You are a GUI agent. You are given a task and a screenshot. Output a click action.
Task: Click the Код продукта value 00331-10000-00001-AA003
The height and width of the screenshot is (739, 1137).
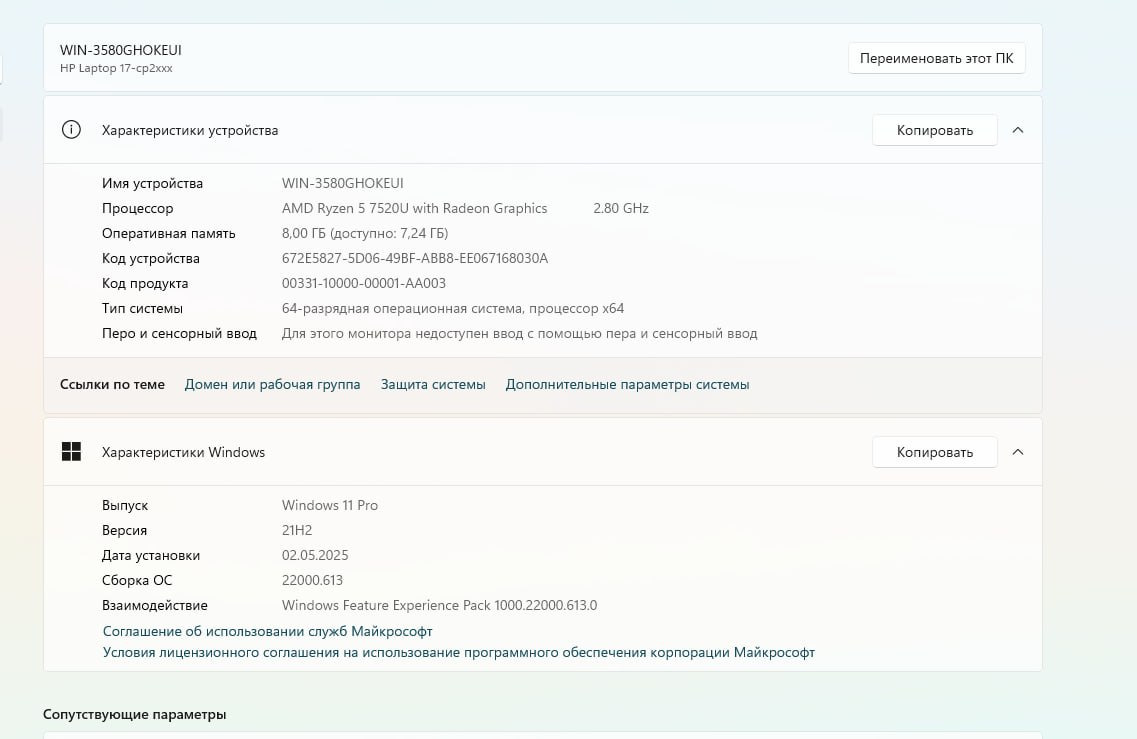tap(364, 283)
